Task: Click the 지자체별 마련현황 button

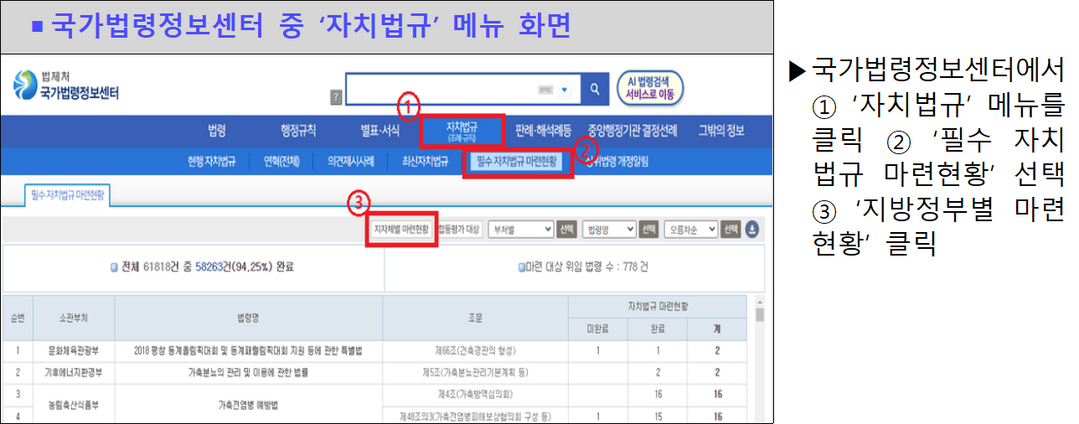Action: pyautogui.click(x=401, y=229)
